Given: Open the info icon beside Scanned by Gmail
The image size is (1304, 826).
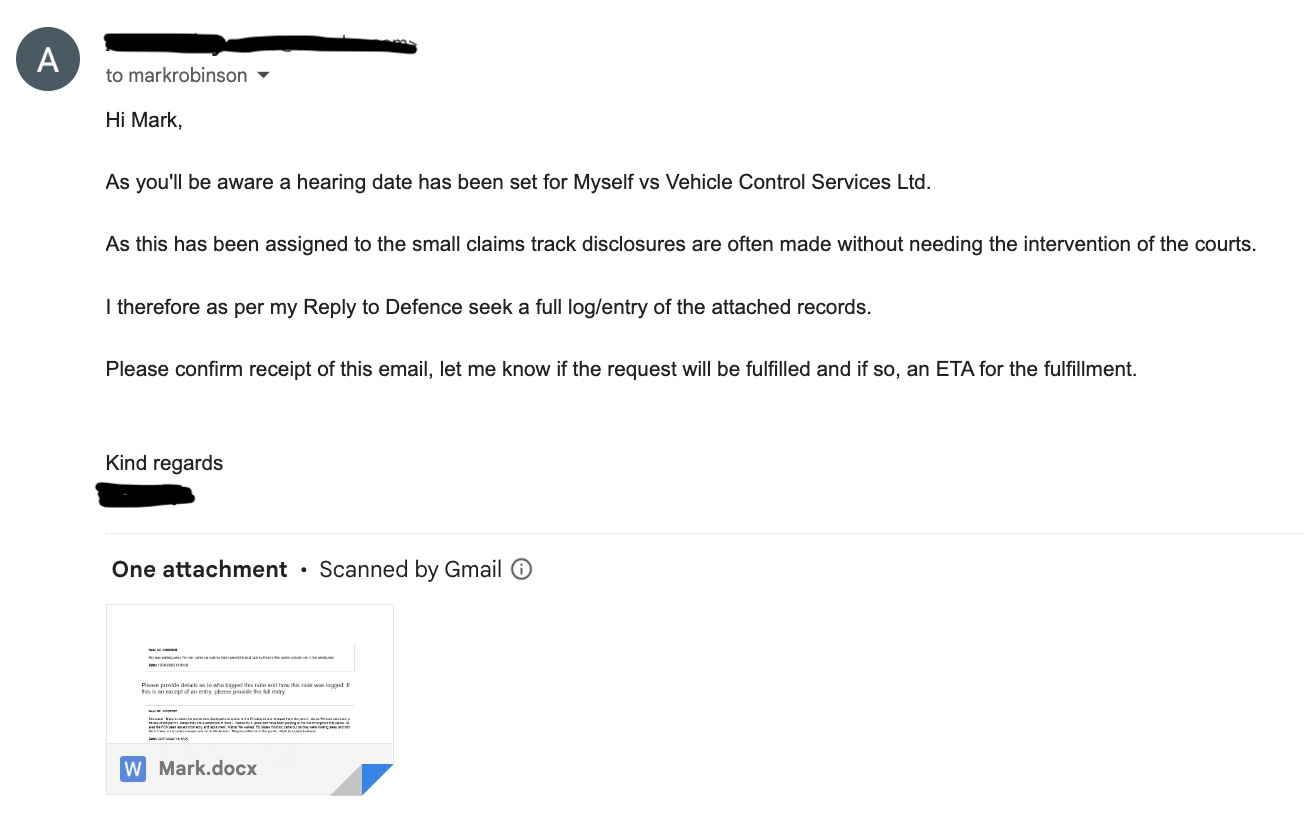Looking at the screenshot, I should (521, 569).
